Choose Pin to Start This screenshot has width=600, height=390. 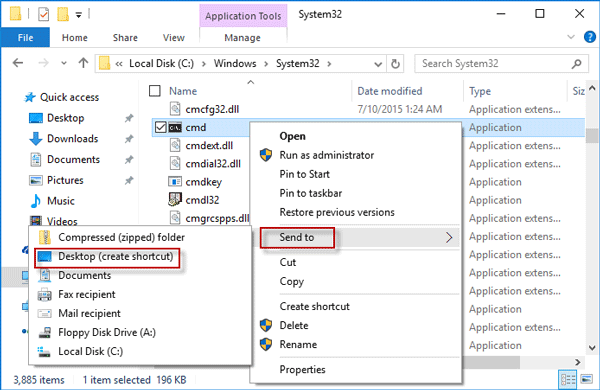click(305, 174)
